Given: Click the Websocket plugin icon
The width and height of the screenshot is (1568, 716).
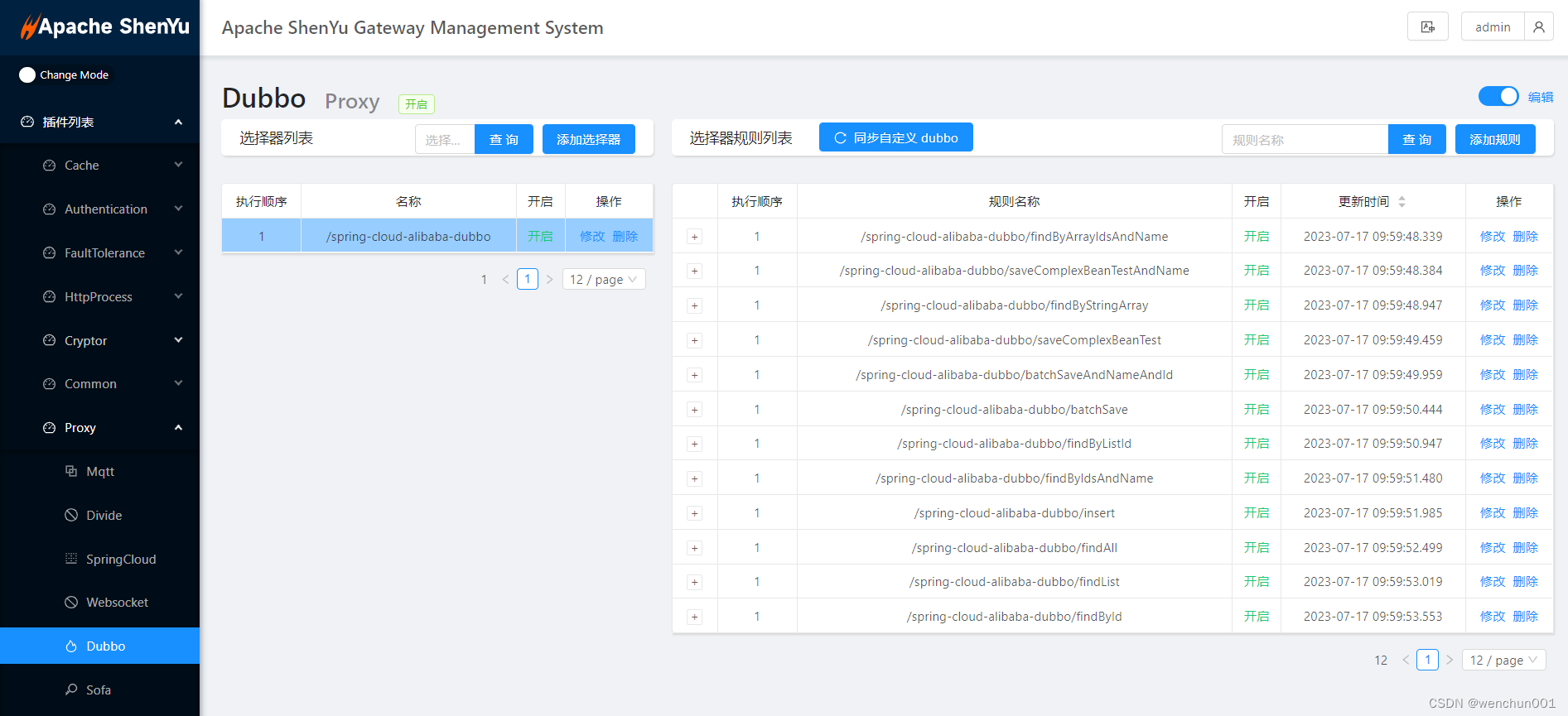Looking at the screenshot, I should coord(71,603).
